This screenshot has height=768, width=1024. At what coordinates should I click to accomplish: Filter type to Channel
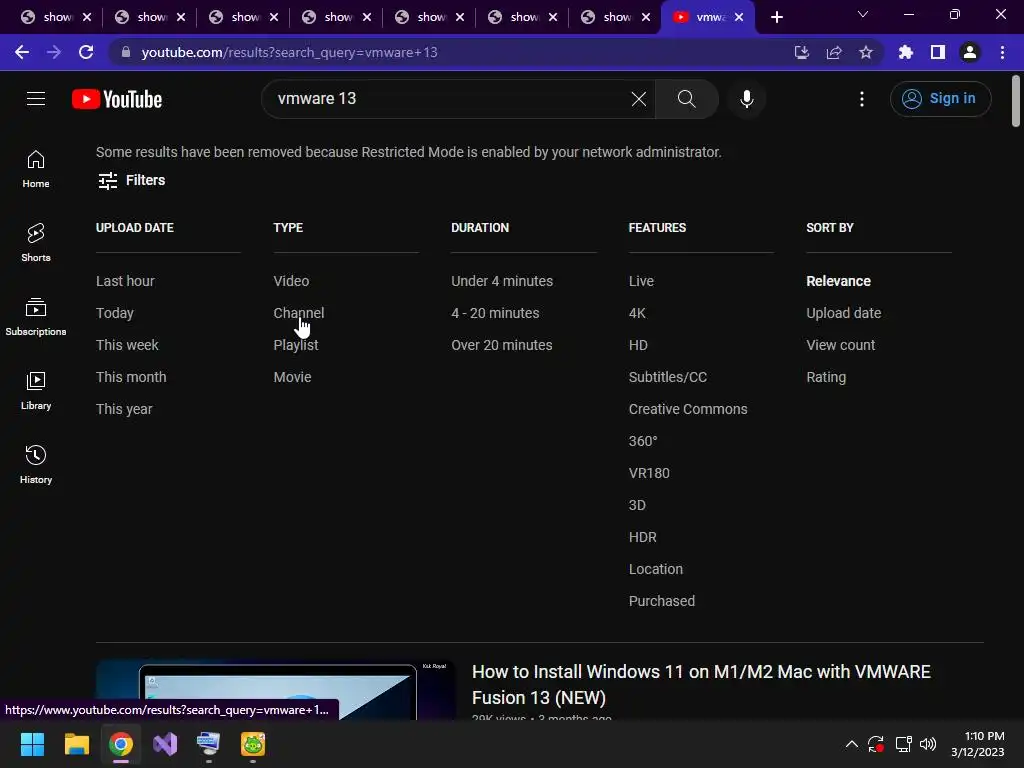pyautogui.click(x=298, y=313)
